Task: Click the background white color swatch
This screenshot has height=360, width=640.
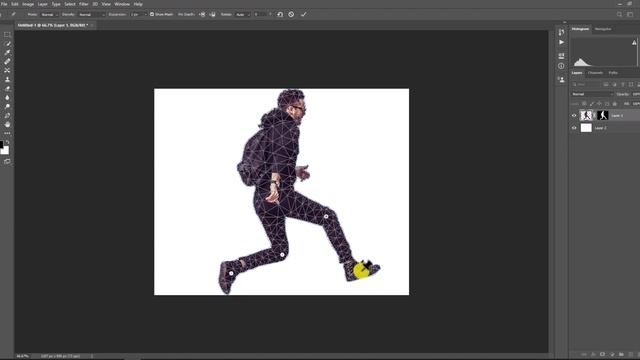Action: pyautogui.click(x=5, y=150)
